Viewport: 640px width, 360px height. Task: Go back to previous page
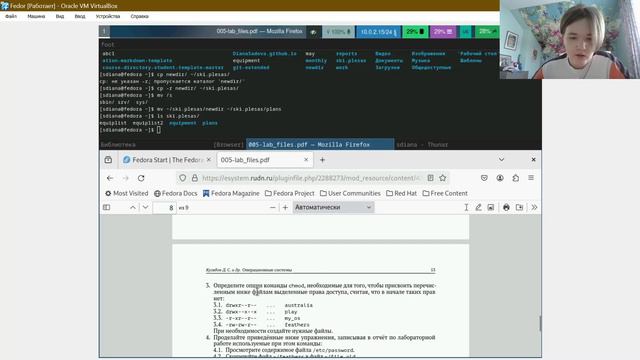coord(110,178)
